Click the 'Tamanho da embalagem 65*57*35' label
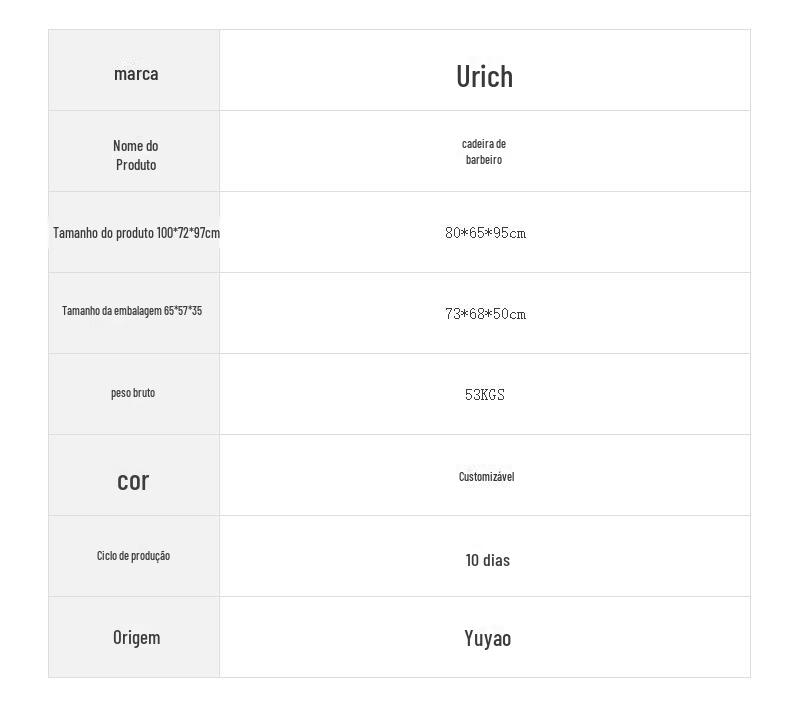The width and height of the screenshot is (790, 720). [x=132, y=310]
